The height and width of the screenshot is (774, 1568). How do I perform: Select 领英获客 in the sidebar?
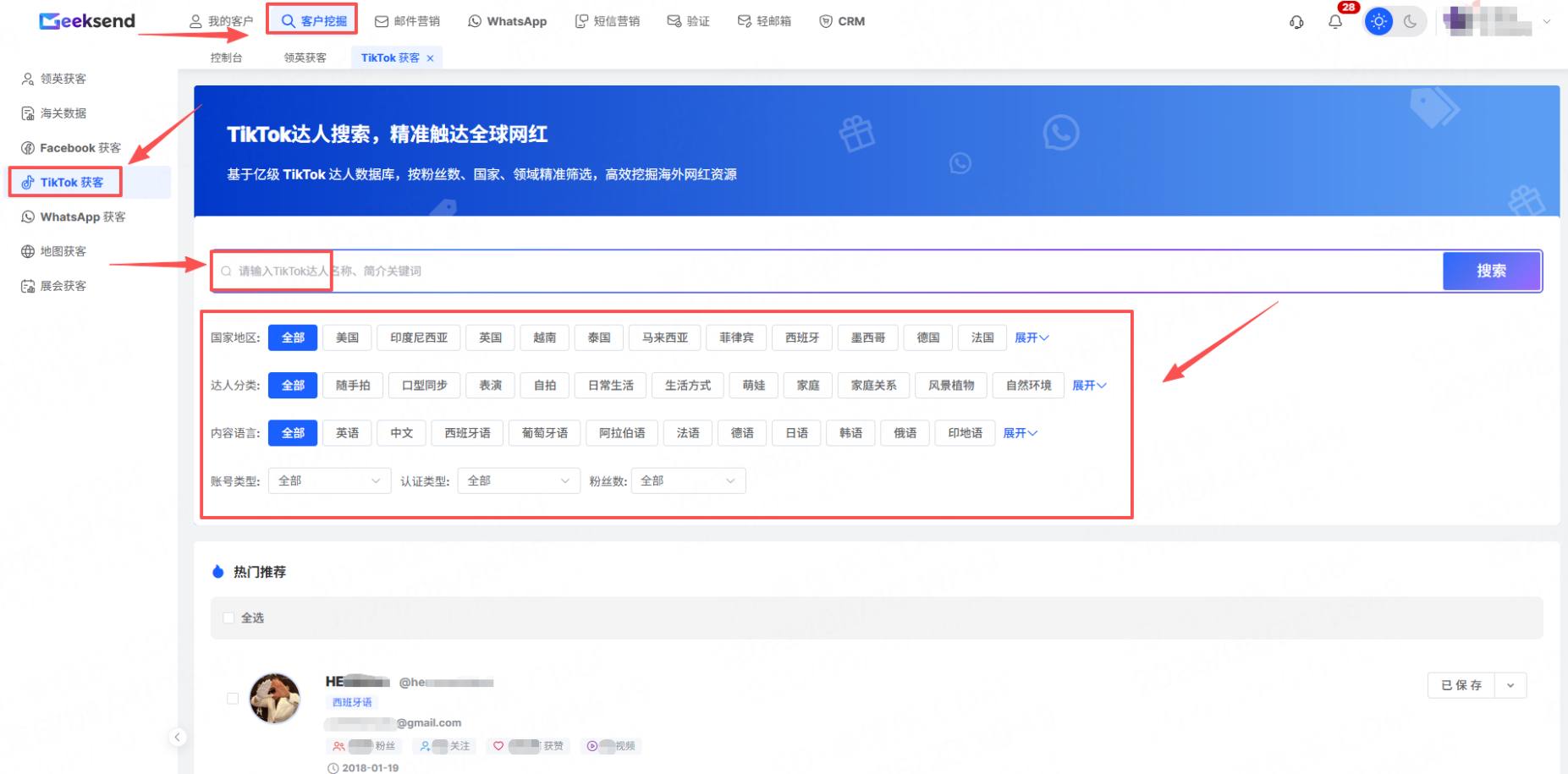coord(54,79)
